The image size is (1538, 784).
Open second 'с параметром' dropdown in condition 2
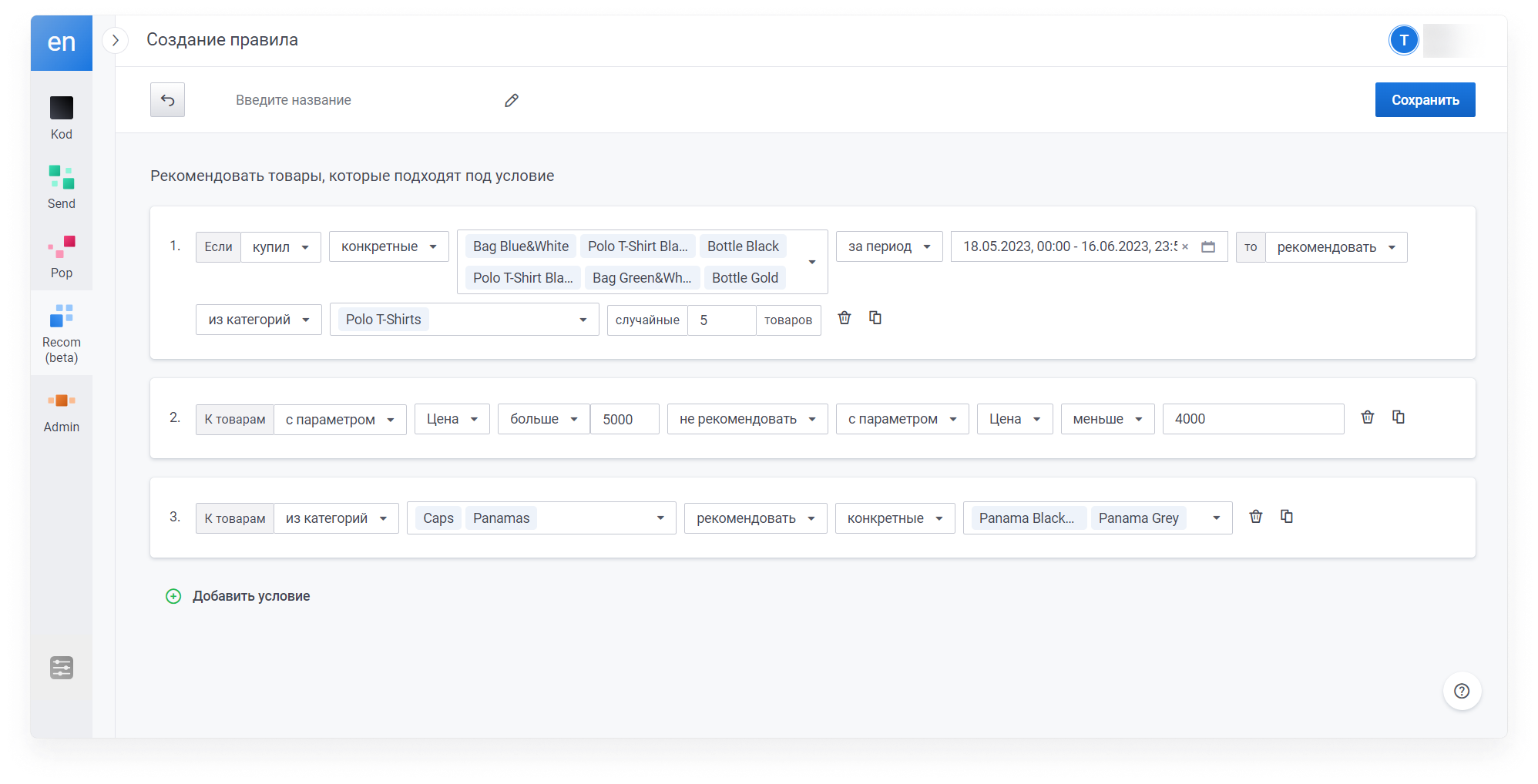tap(902, 420)
